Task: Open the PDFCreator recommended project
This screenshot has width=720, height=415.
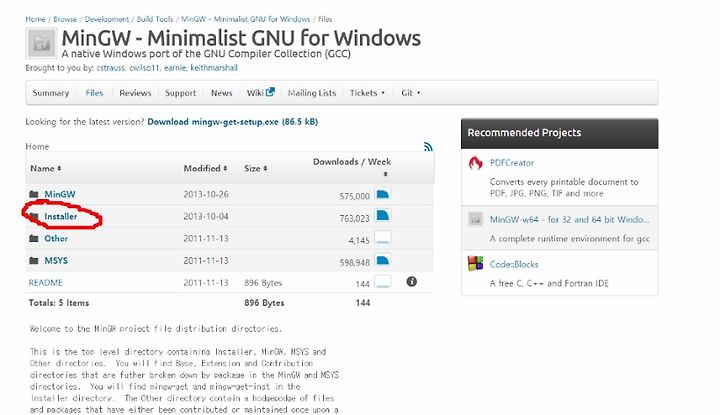Action: pyautogui.click(x=512, y=163)
